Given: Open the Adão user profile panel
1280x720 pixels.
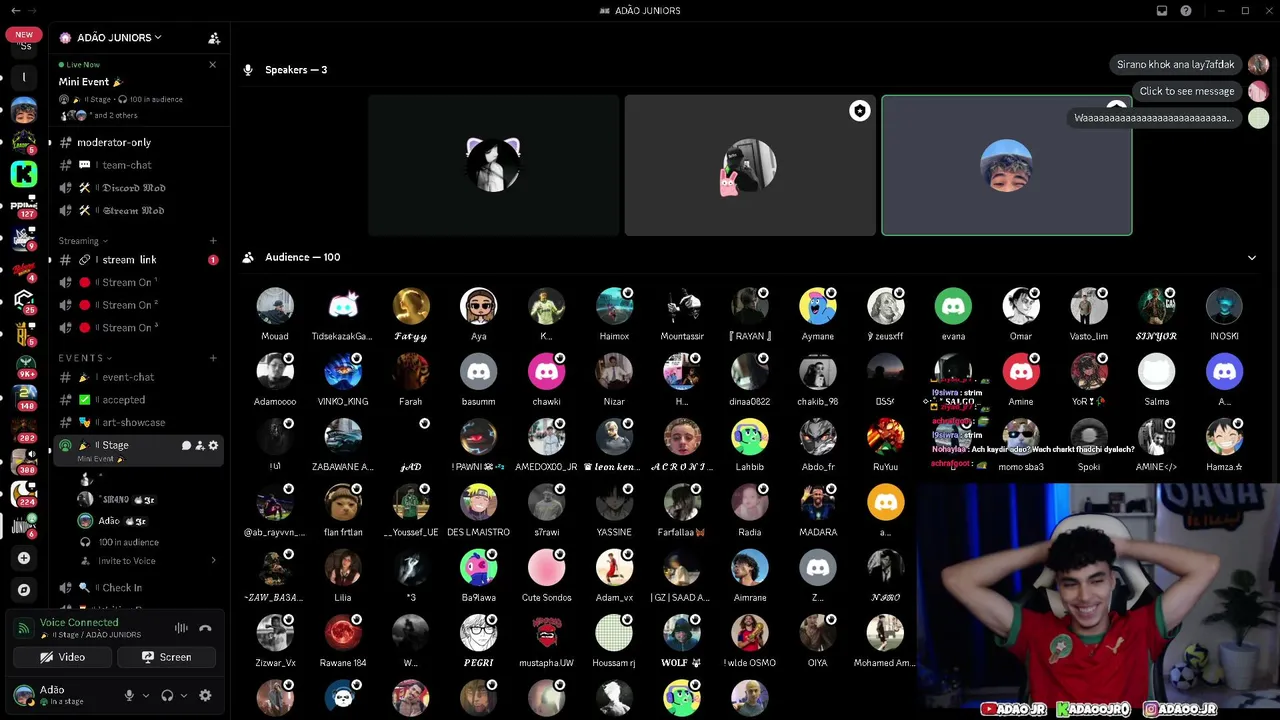Looking at the screenshot, I should pyautogui.click(x=62, y=695).
